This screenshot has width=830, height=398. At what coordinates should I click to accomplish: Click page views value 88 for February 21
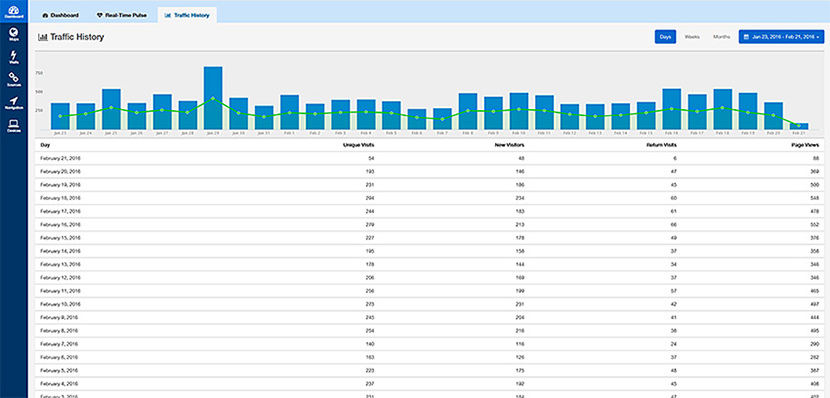[x=817, y=158]
